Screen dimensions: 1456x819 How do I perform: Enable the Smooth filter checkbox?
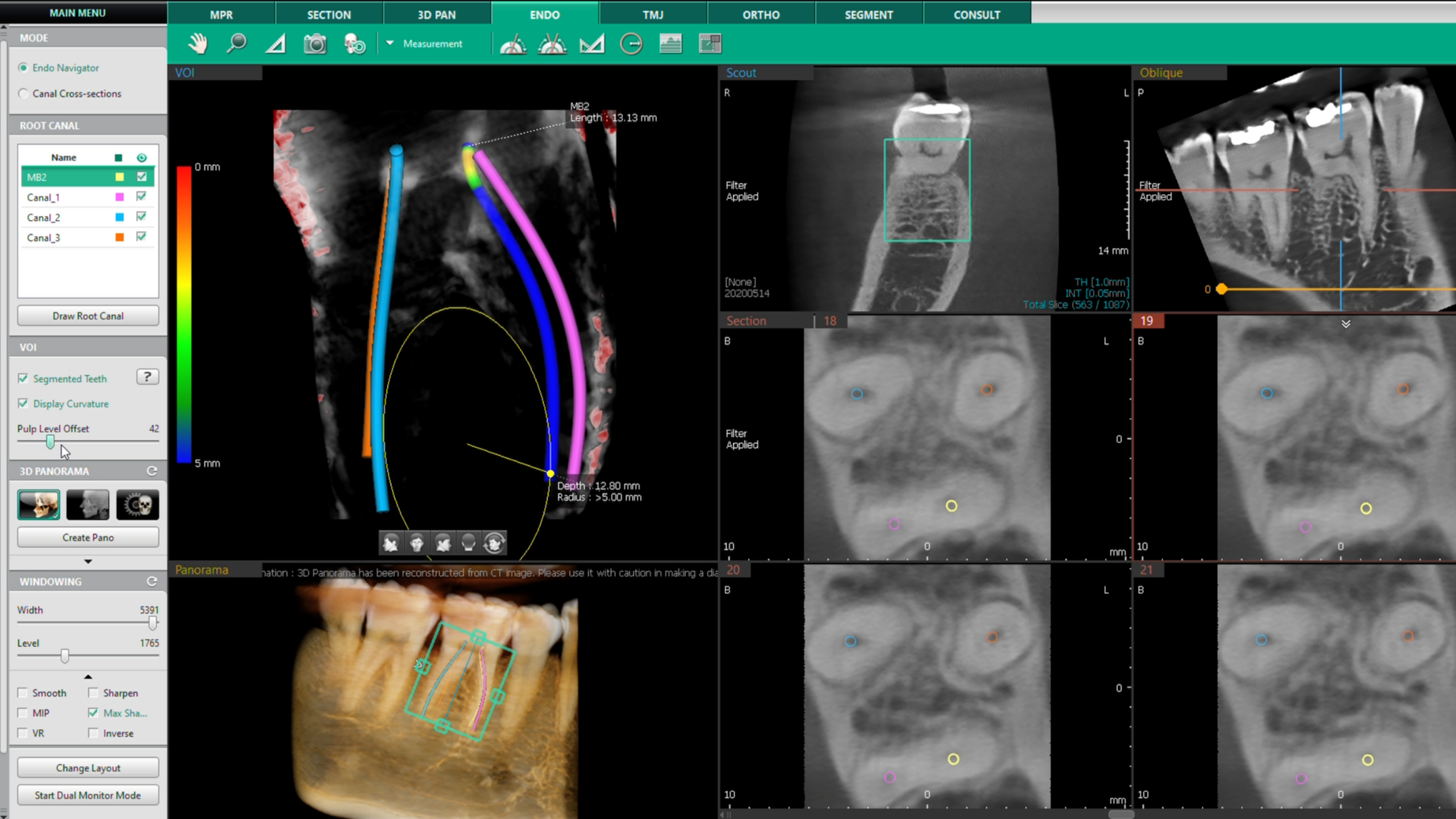[x=23, y=693]
